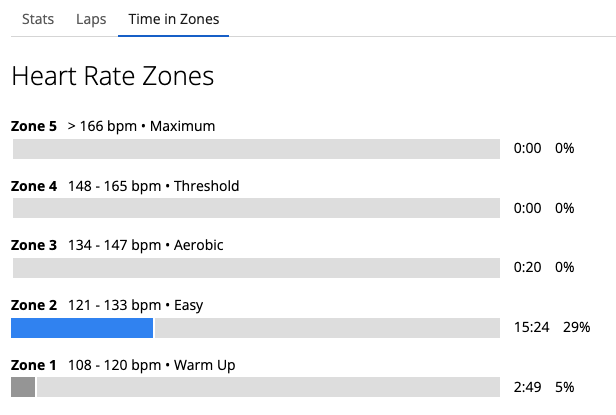The image size is (616, 415).
Task: Click the Zone 4 label
Action: coord(34,186)
